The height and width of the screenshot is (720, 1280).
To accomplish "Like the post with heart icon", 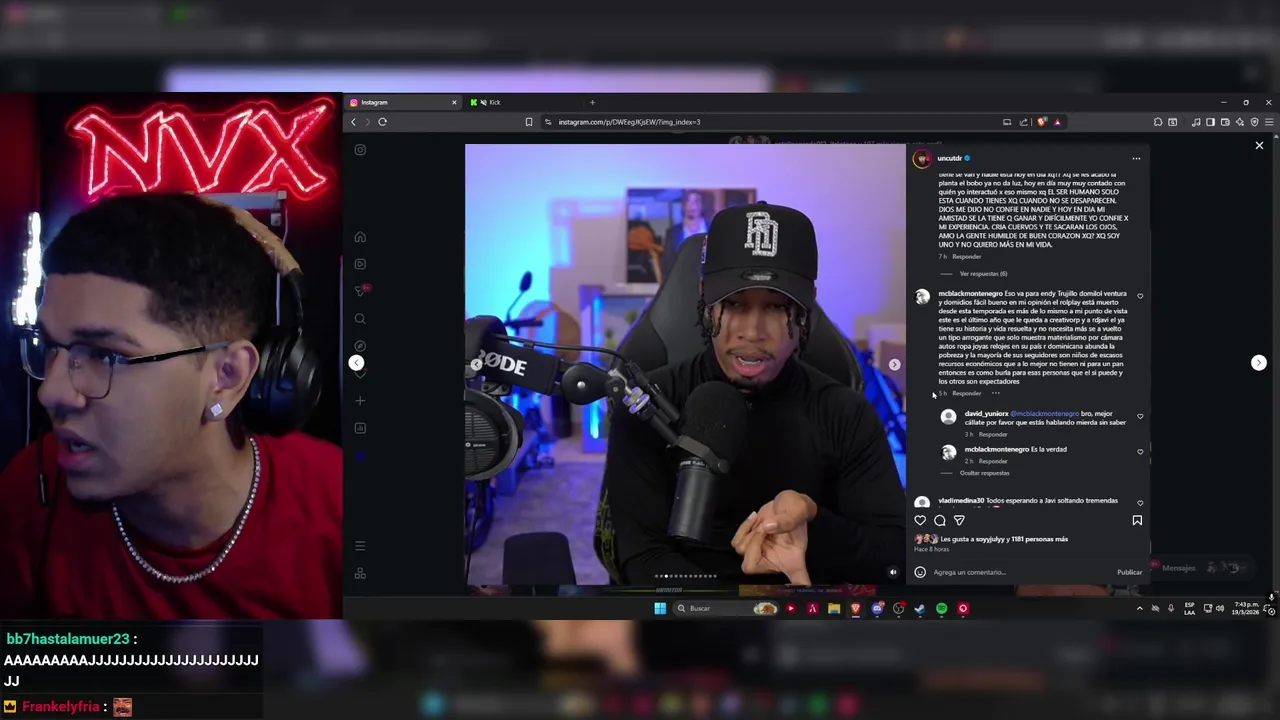I will (920, 520).
